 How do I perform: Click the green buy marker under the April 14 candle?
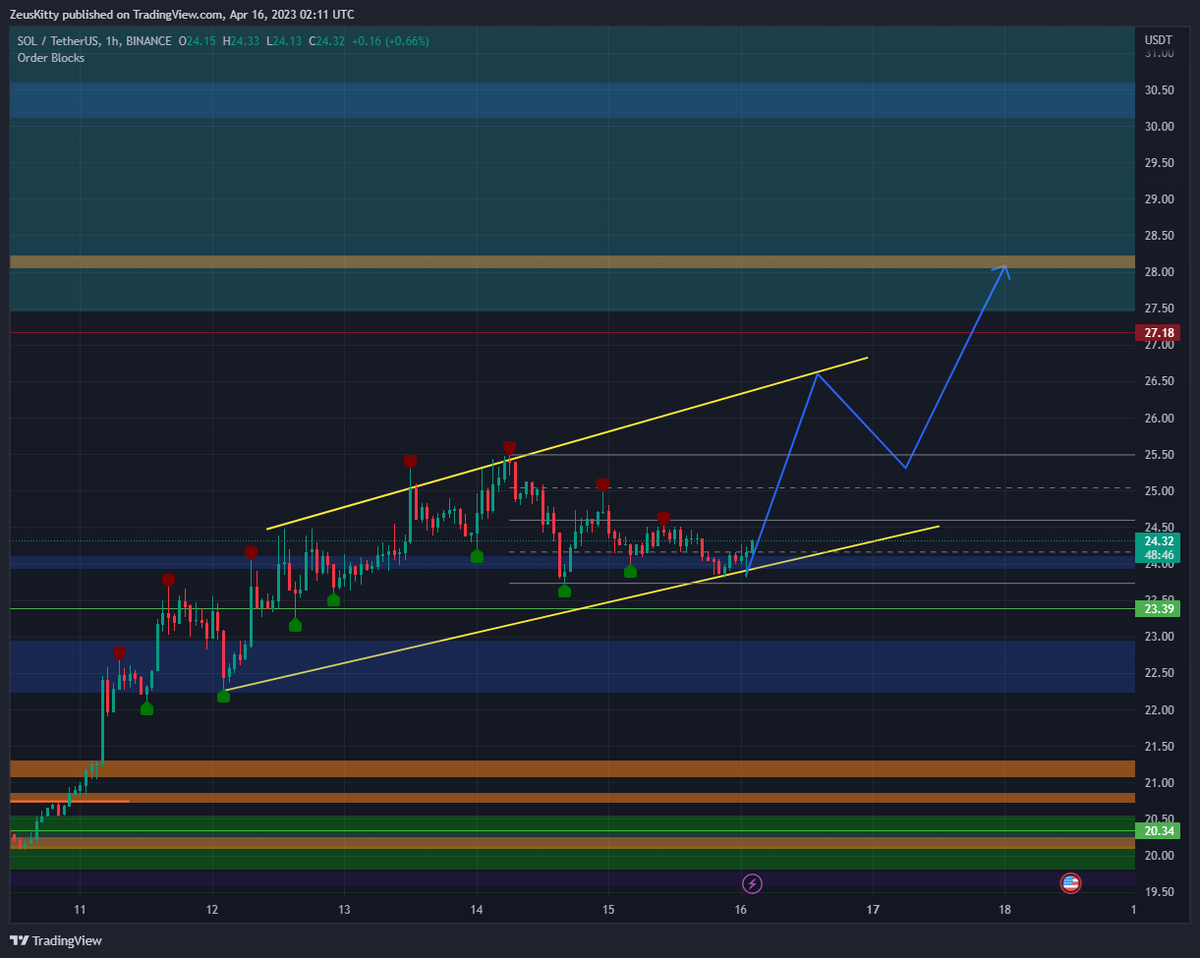(477, 557)
